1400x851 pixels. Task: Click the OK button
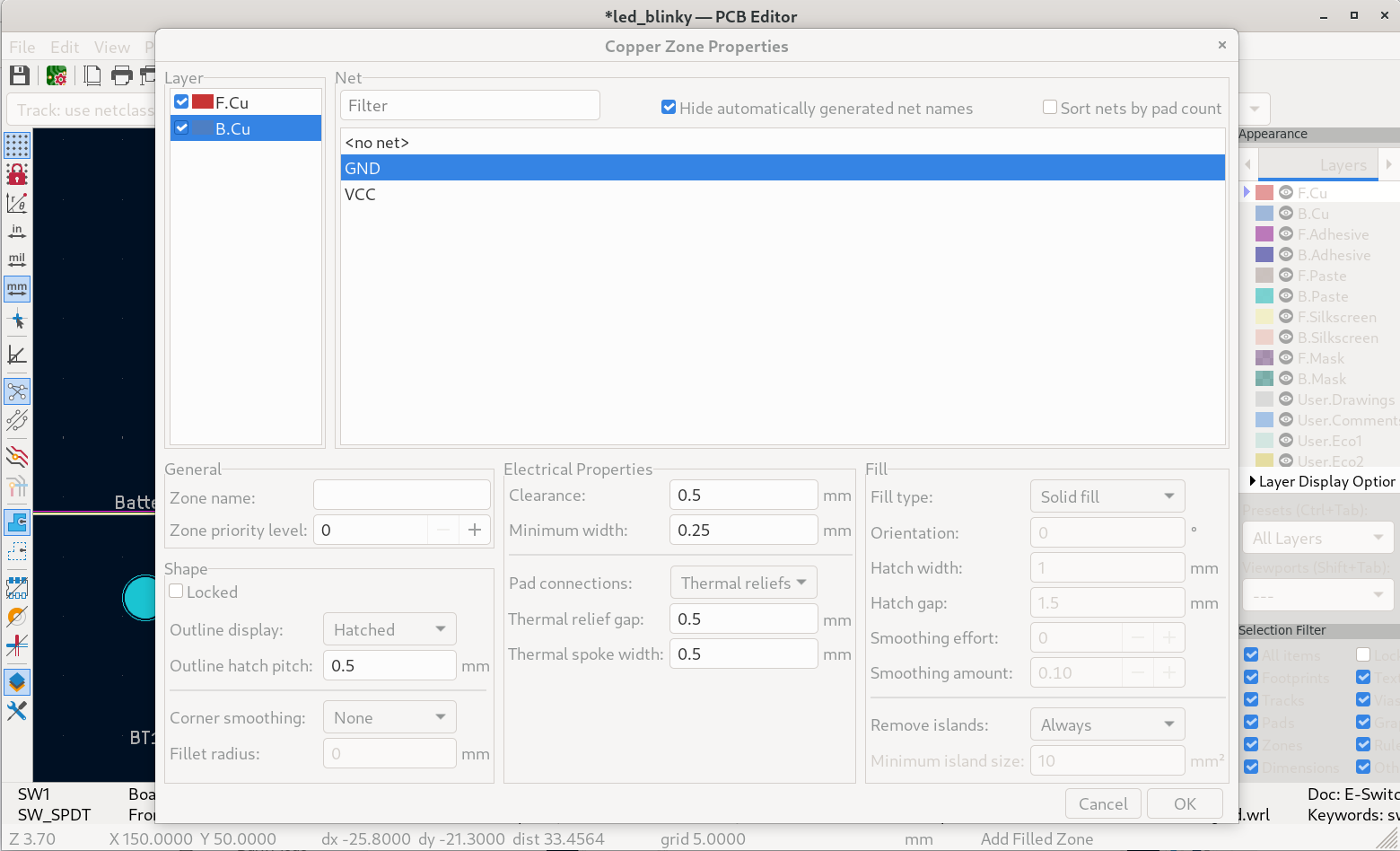(x=1185, y=803)
